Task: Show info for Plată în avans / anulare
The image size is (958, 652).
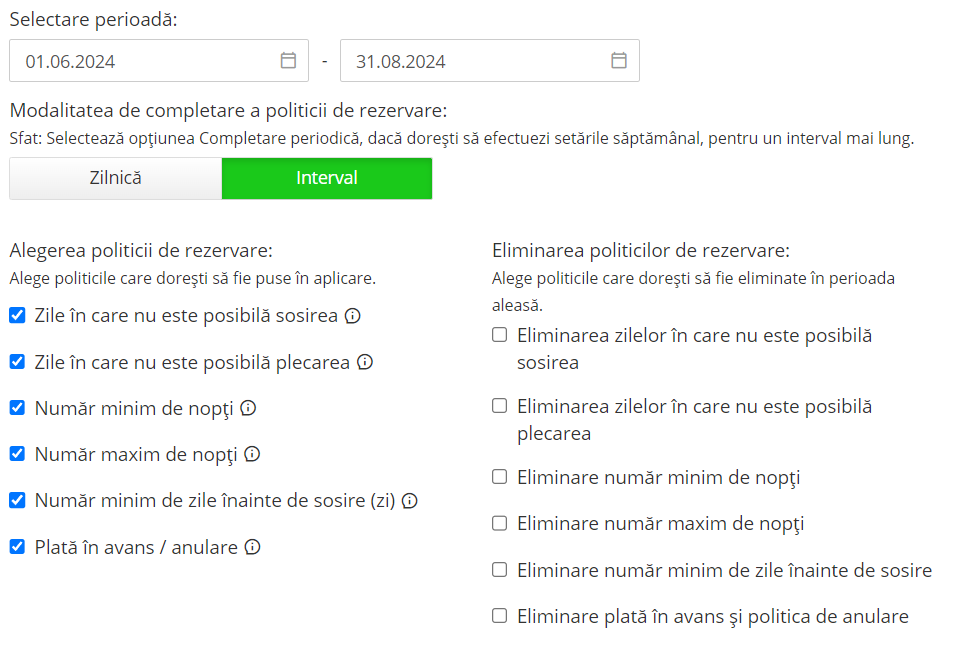Action: (253, 547)
